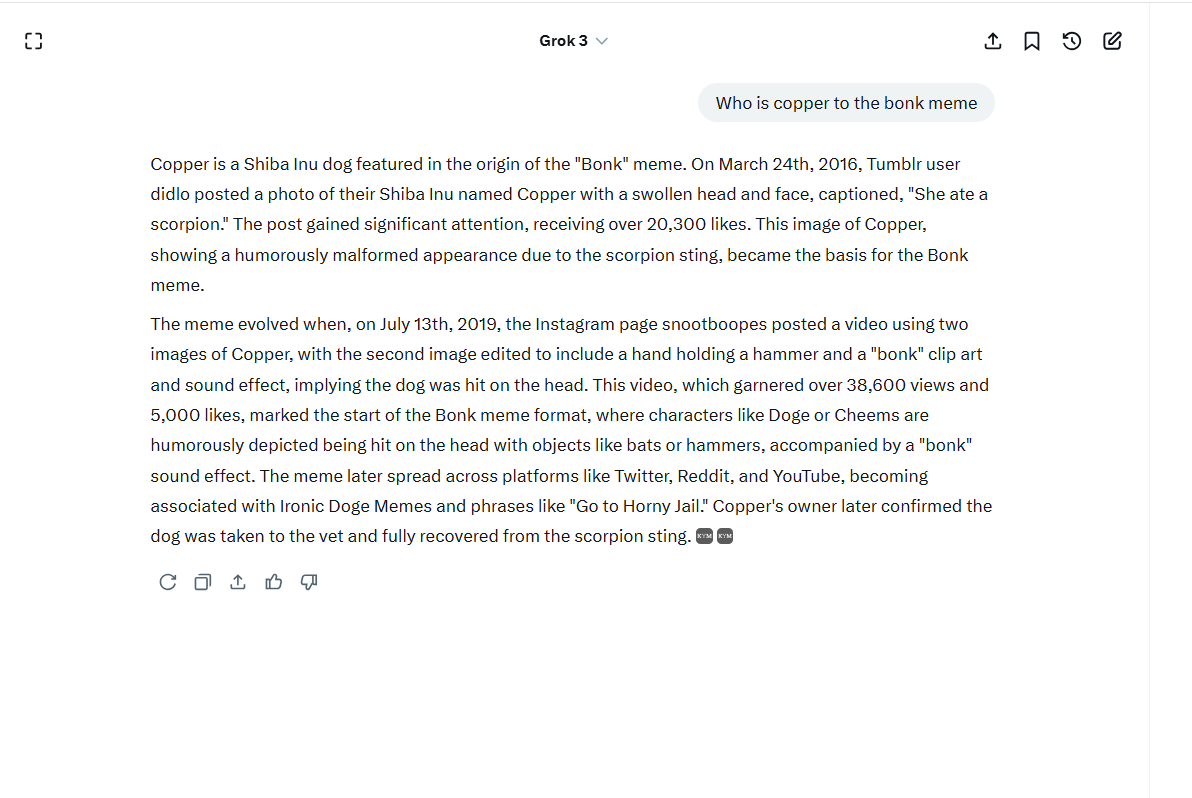Image resolution: width=1192 pixels, height=798 pixels.
Task: Expand the chevron beside Grok 3
Action: click(x=602, y=41)
